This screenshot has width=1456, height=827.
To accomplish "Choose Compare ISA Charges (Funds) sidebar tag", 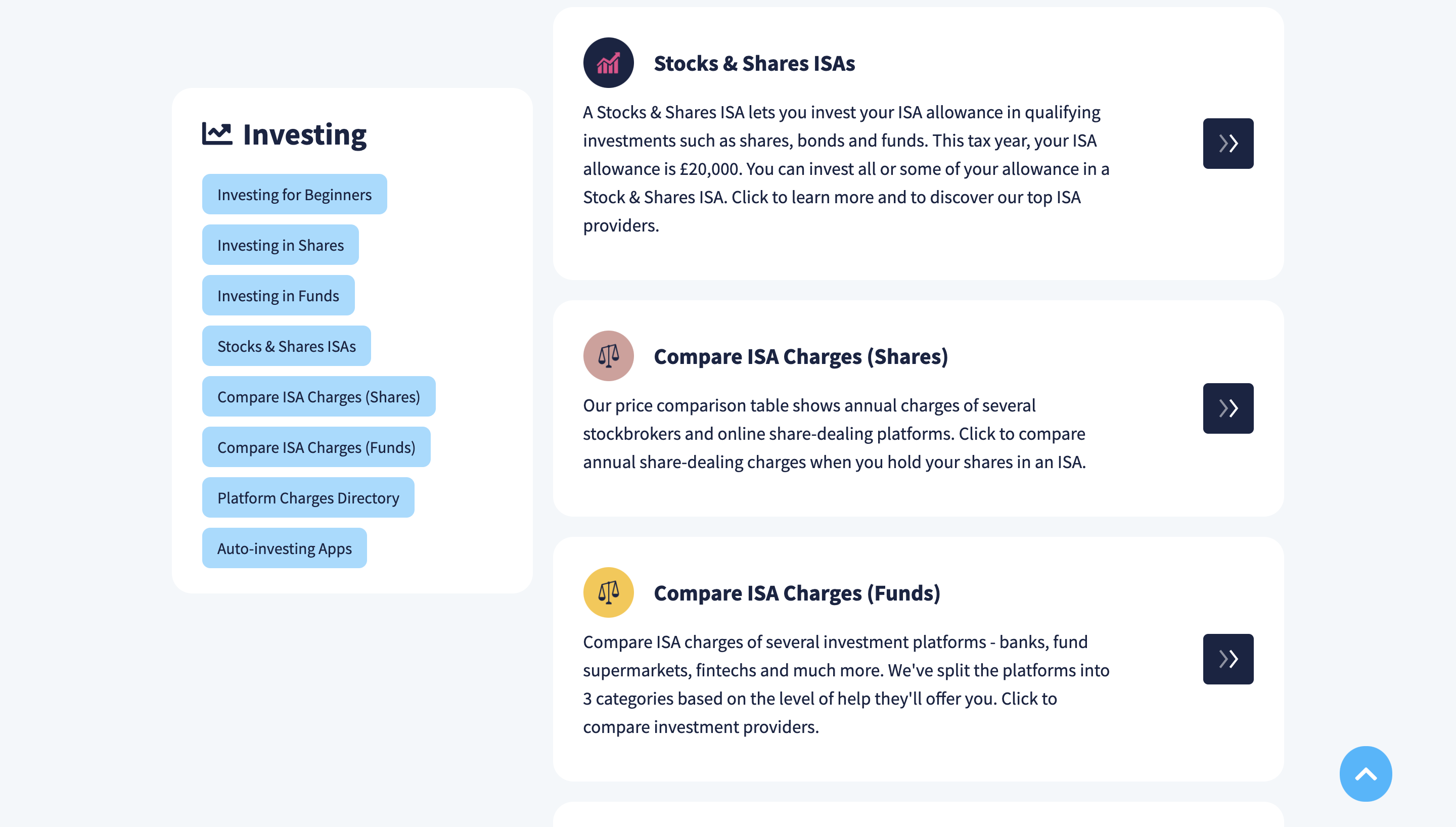I will point(316,447).
